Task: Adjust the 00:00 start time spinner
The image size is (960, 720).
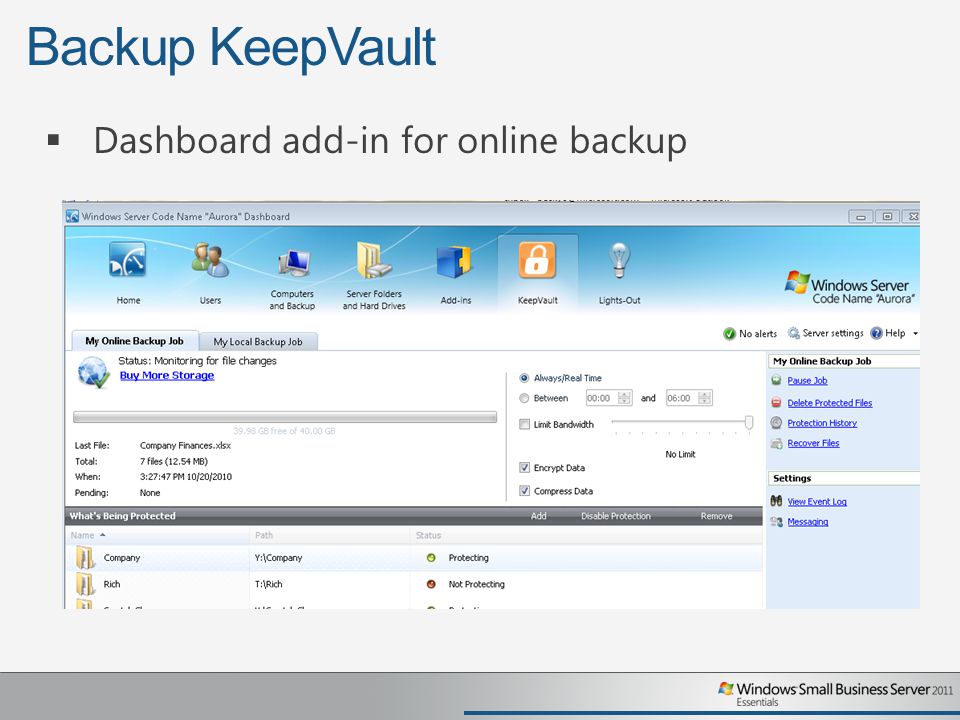Action: coord(624,398)
